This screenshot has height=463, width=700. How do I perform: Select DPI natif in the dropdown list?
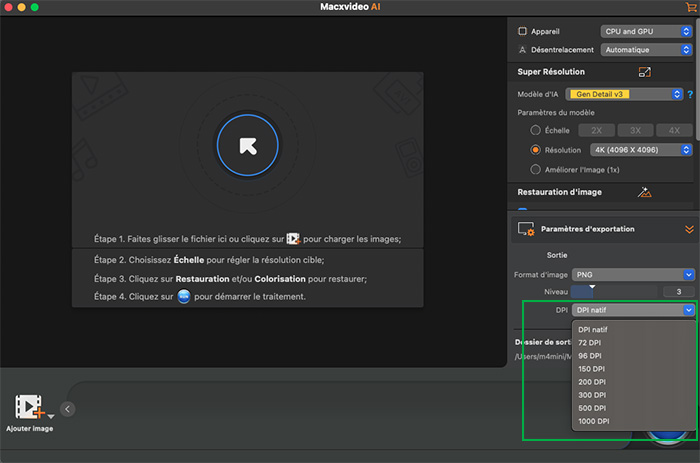click(633, 330)
